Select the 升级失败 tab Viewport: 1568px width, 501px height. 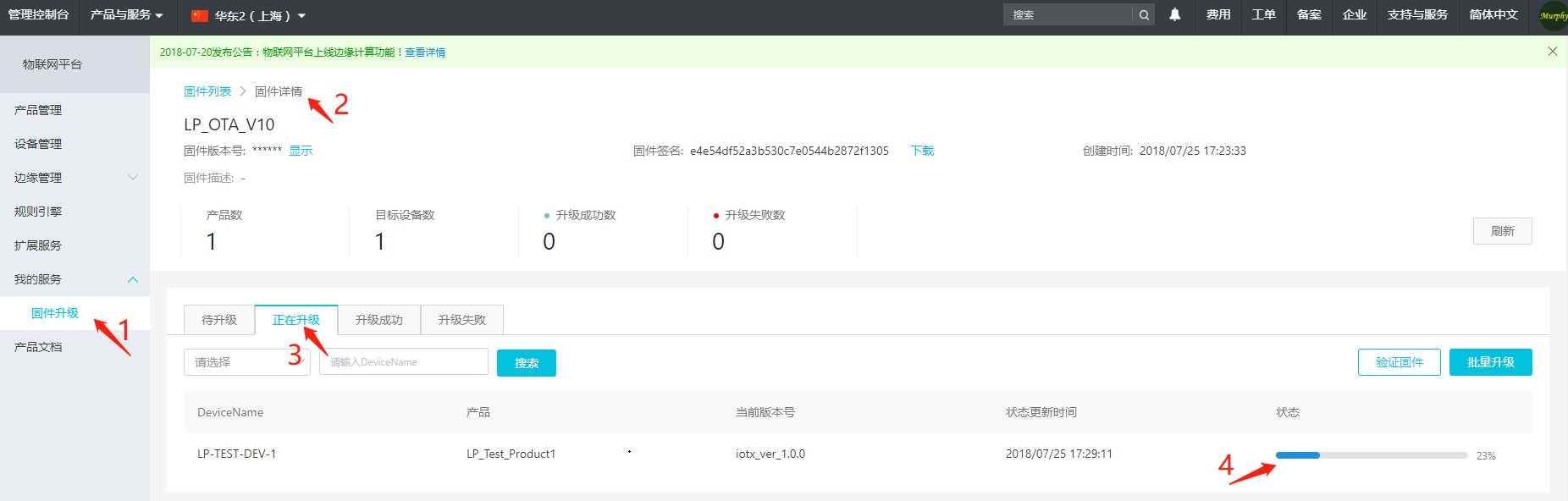[x=461, y=320]
